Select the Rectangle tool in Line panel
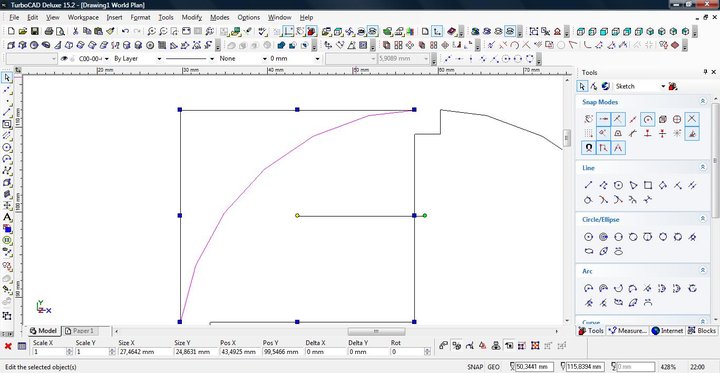720x373 pixels. [647, 185]
